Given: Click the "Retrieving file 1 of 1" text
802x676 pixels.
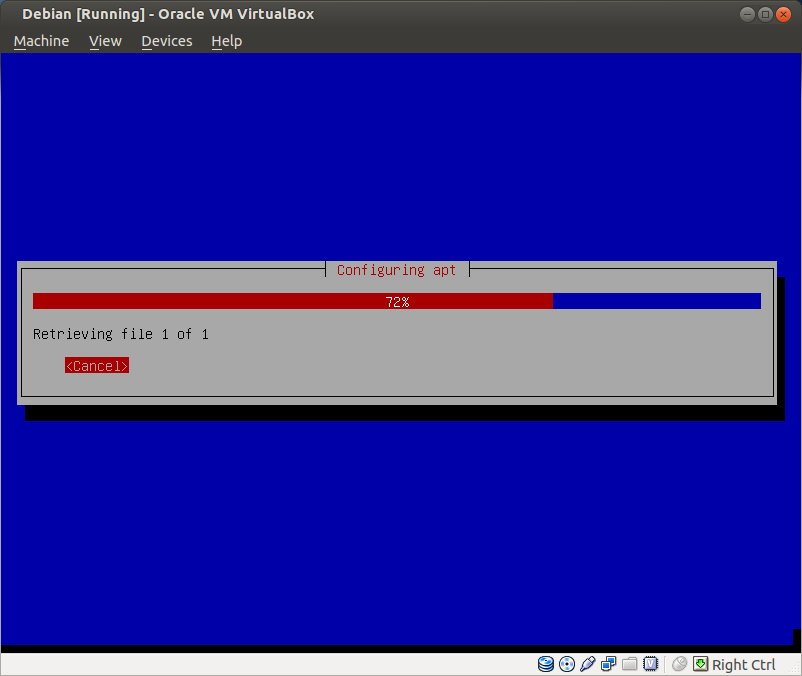Looking at the screenshot, I should pyautogui.click(x=121, y=334).
